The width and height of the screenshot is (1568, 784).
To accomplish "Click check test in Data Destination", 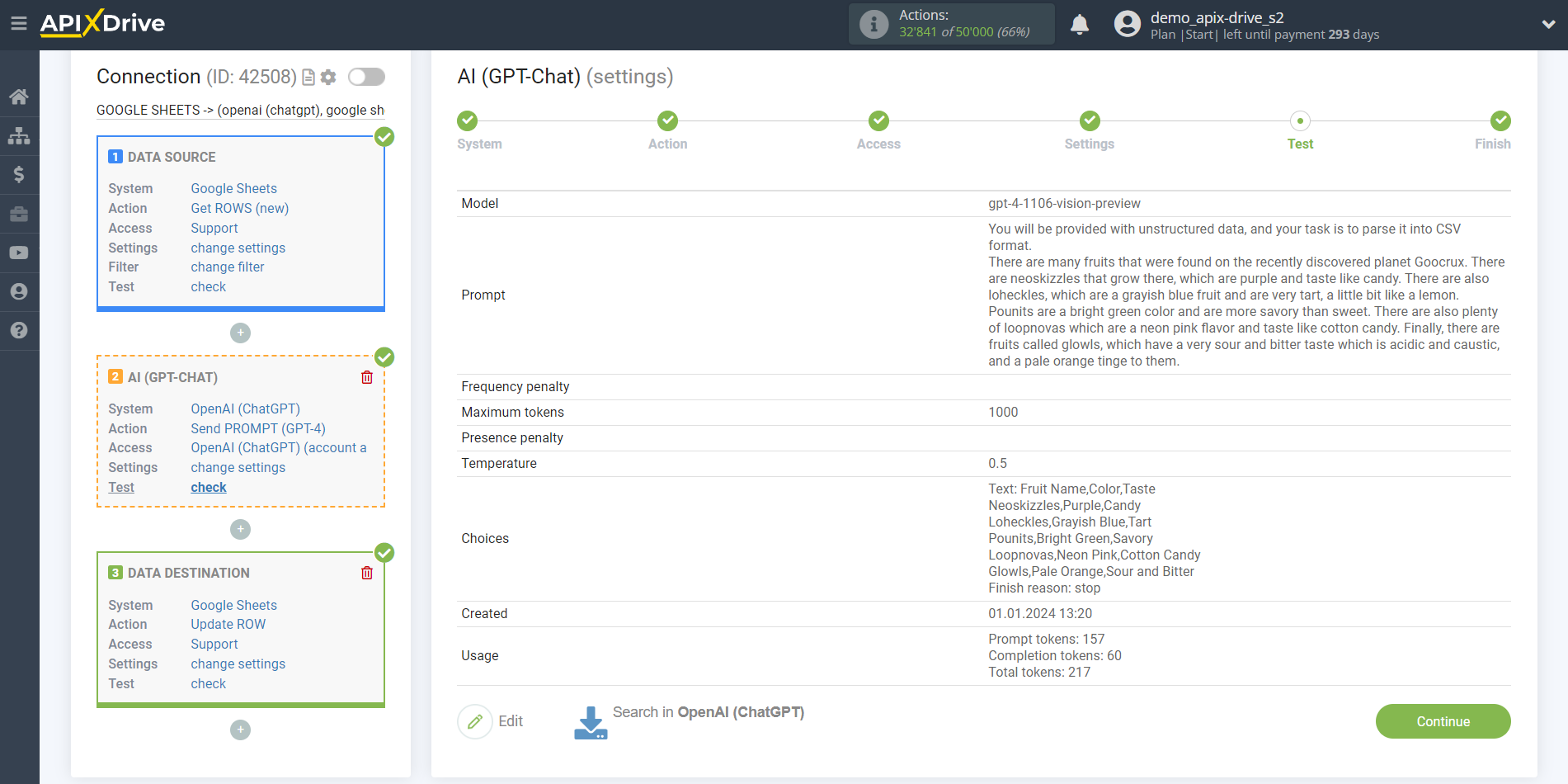I will [209, 684].
